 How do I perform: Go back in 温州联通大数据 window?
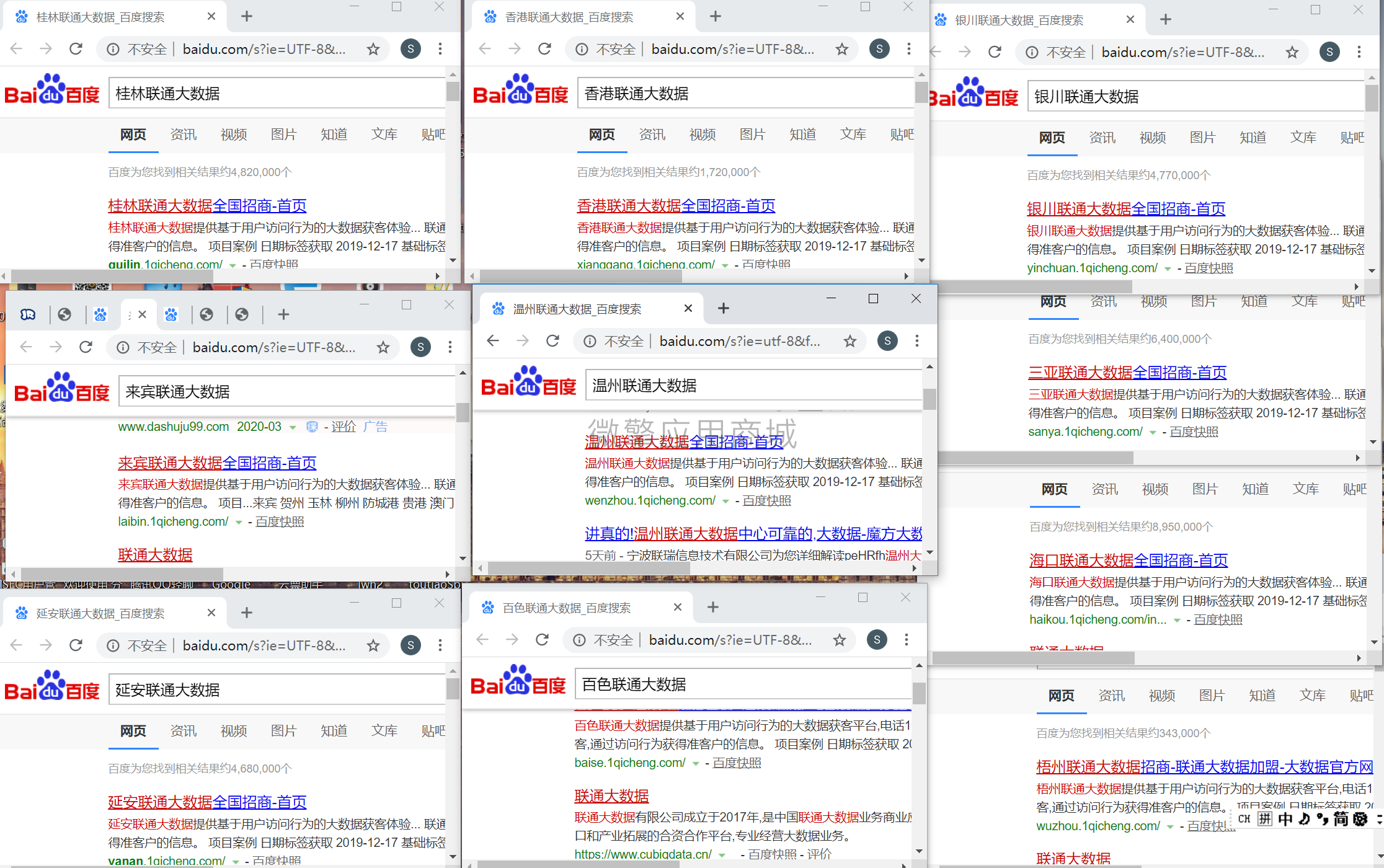coord(493,340)
